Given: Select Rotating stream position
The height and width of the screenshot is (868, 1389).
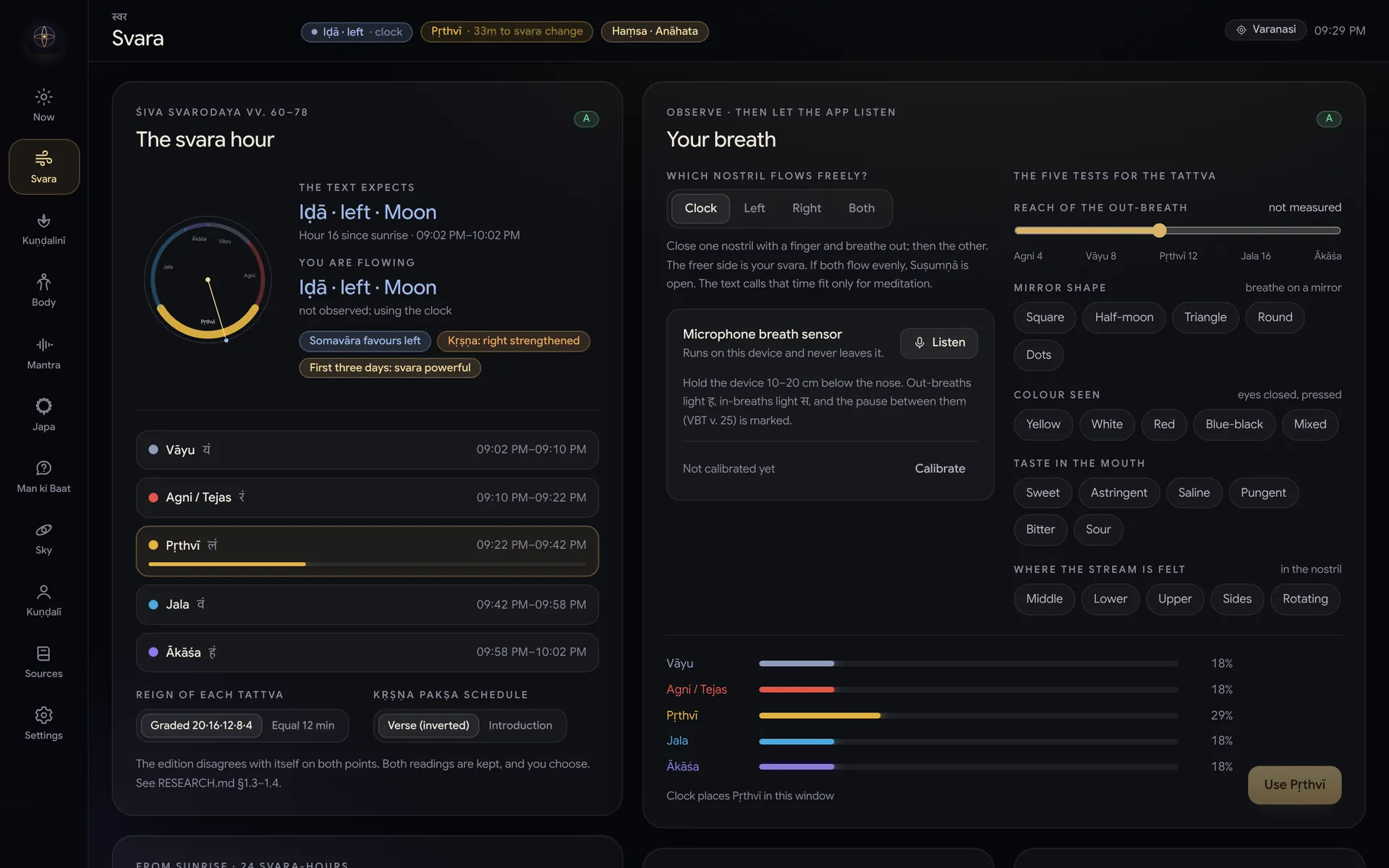Looking at the screenshot, I should [1305, 599].
